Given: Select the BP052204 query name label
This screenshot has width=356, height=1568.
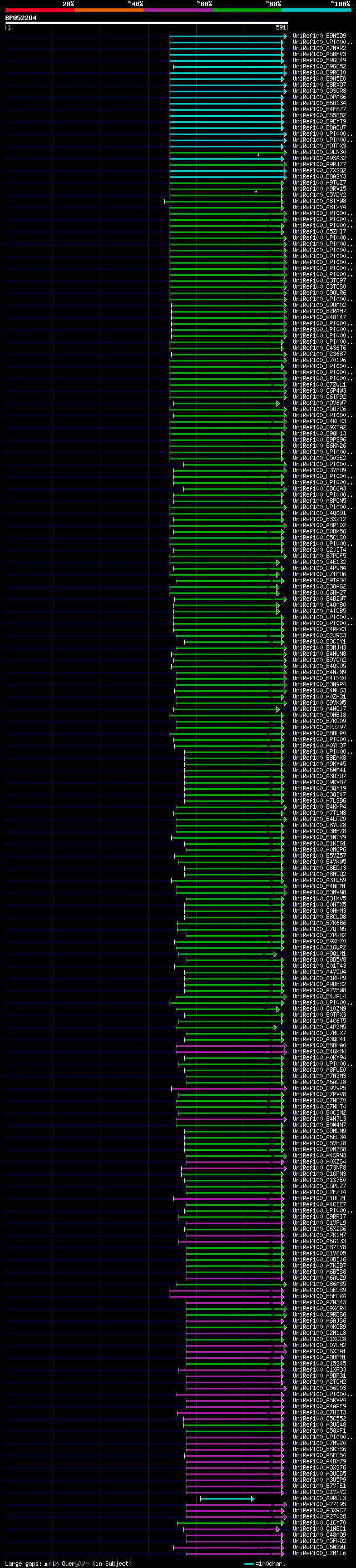Looking at the screenshot, I should [x=21, y=18].
